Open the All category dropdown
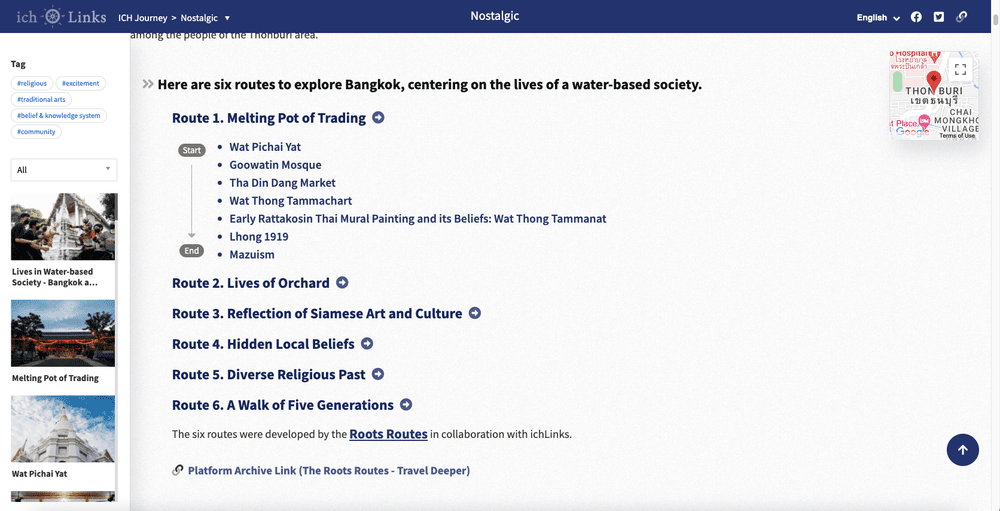 point(64,170)
